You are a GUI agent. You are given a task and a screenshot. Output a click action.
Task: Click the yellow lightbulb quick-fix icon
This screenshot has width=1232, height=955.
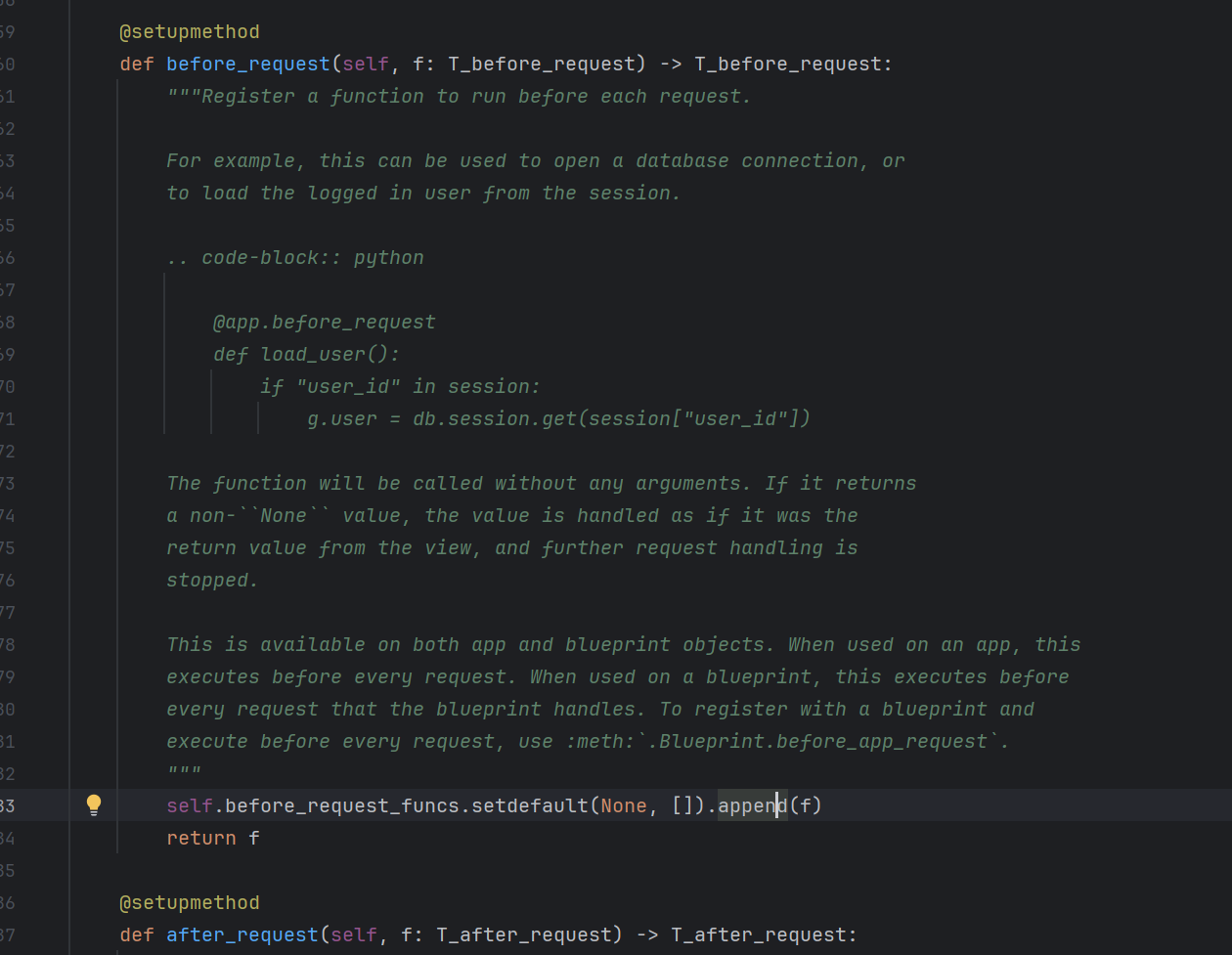pyautogui.click(x=94, y=804)
